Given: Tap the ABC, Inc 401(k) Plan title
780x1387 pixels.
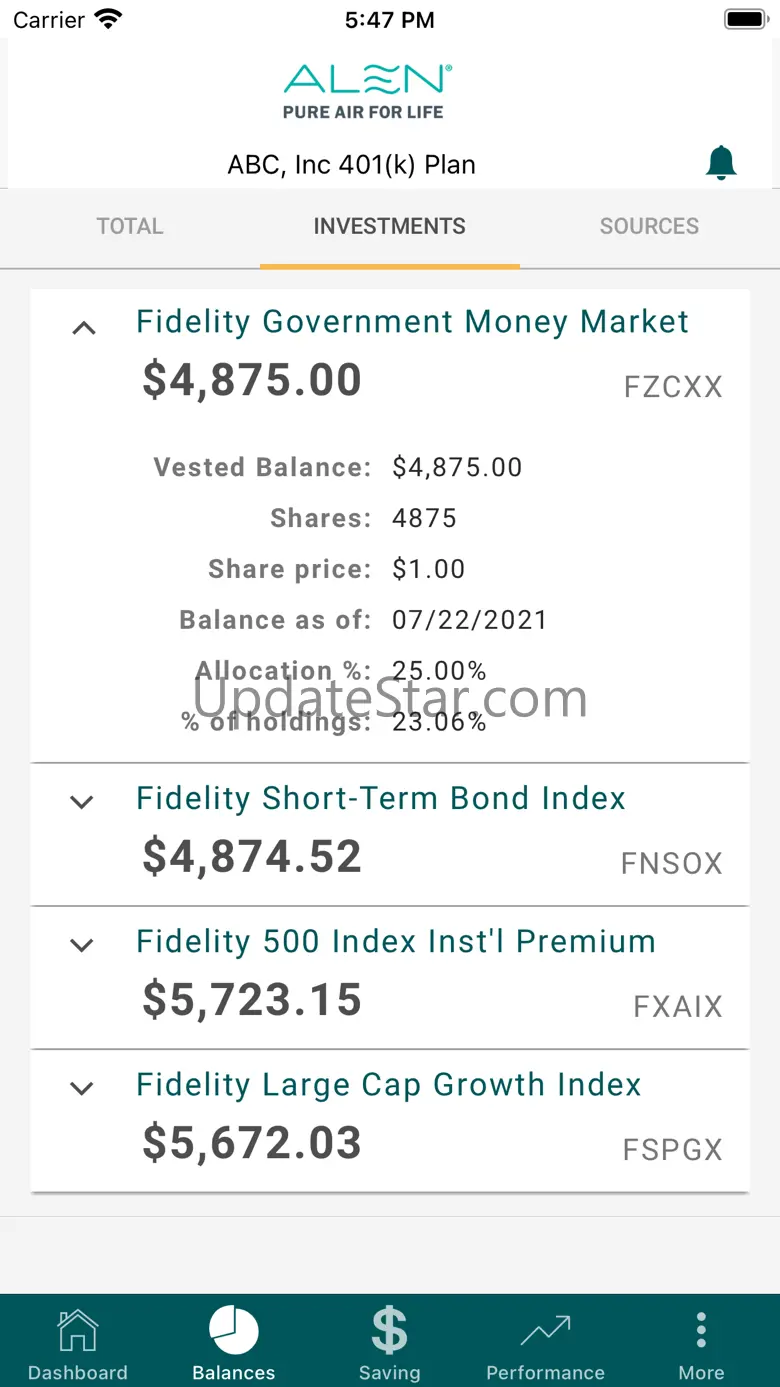Looking at the screenshot, I should coord(352,165).
